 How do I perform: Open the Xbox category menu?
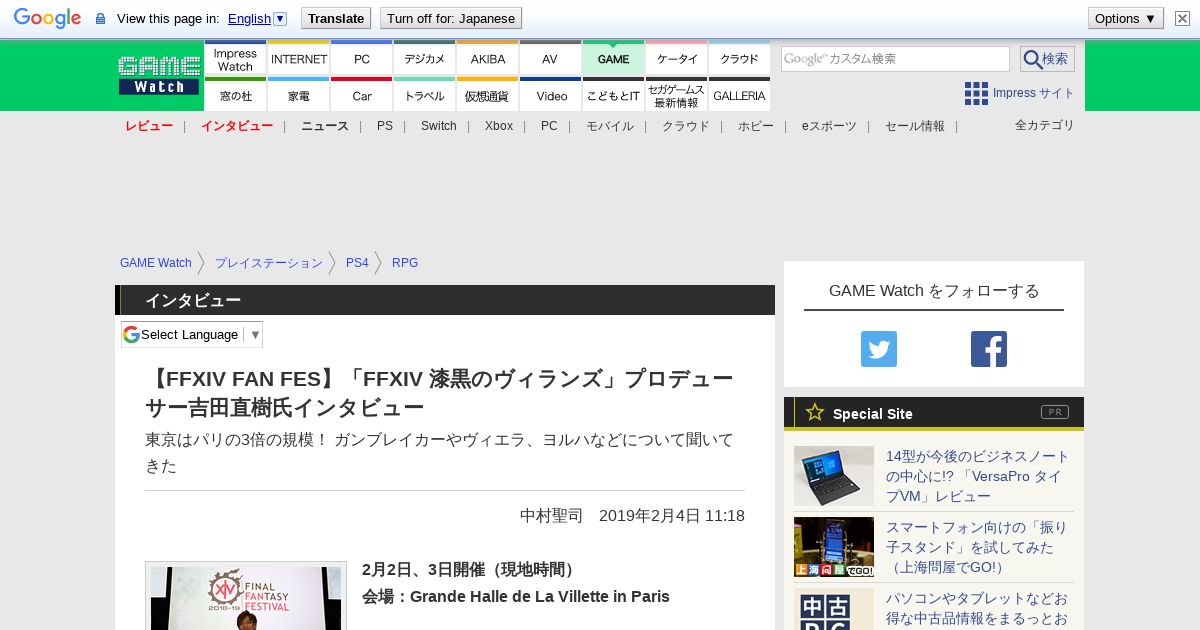point(499,126)
